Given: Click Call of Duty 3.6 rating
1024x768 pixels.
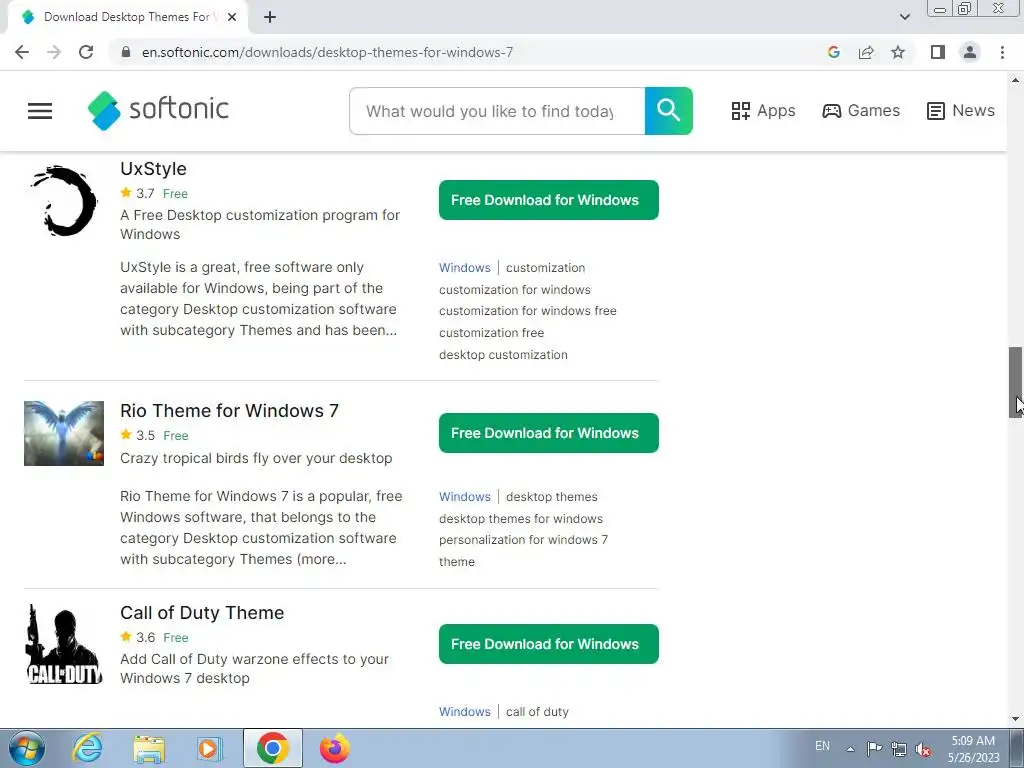Looking at the screenshot, I should (137, 637).
